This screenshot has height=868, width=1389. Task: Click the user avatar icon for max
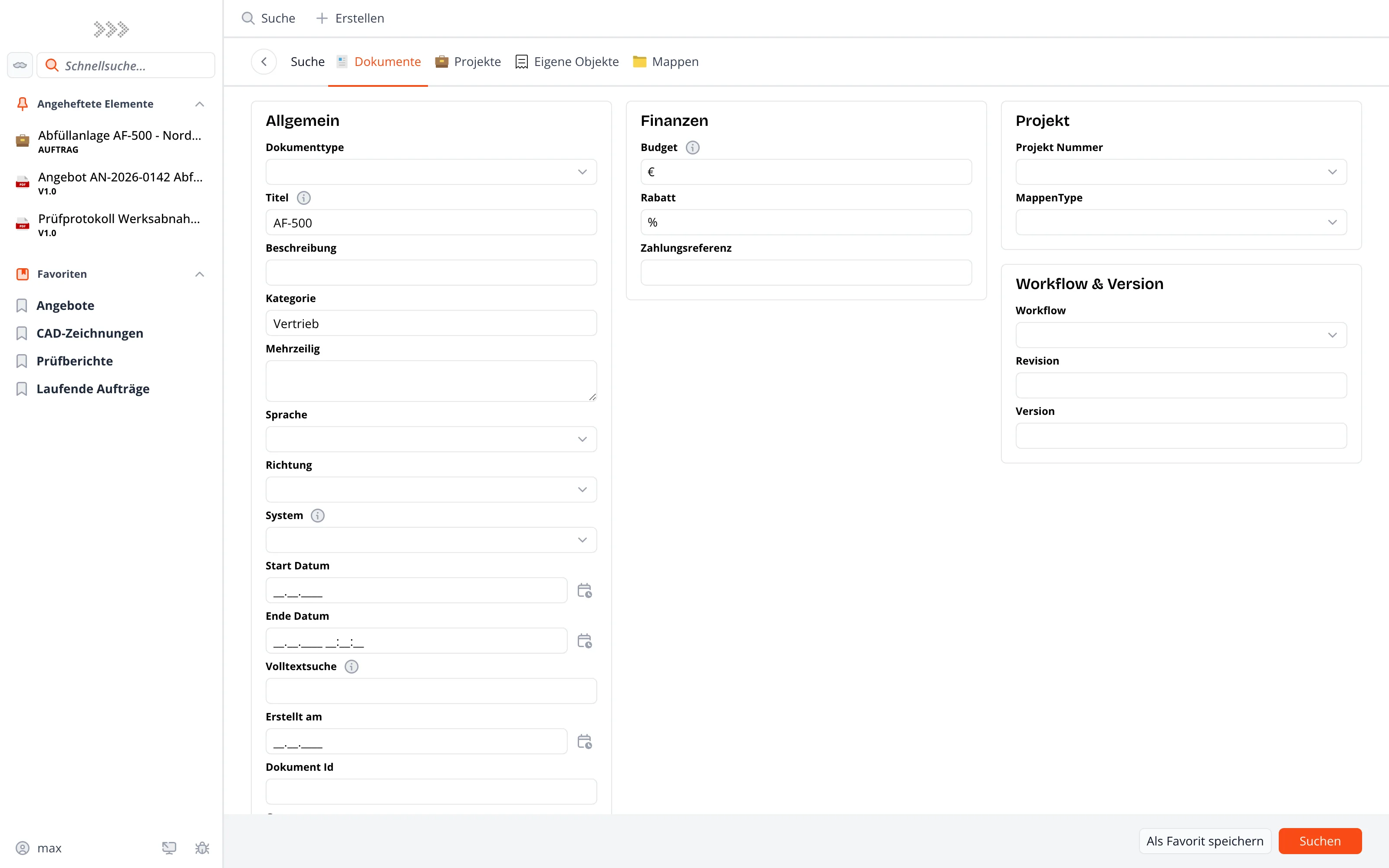pos(23,848)
